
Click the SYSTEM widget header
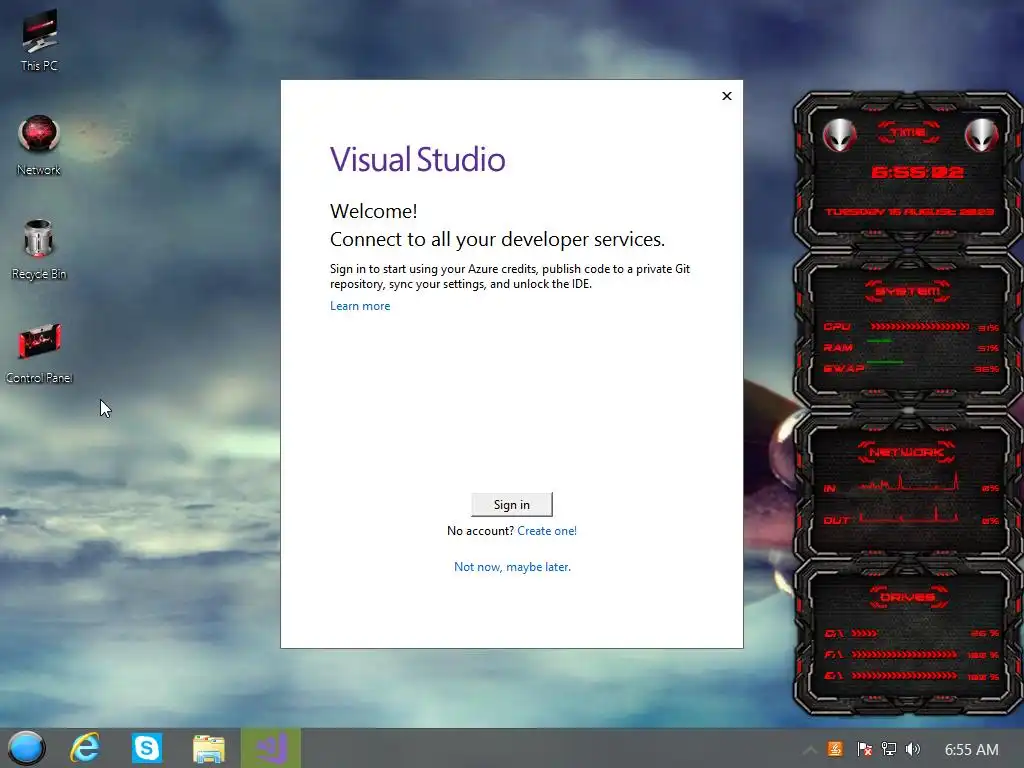tap(908, 291)
